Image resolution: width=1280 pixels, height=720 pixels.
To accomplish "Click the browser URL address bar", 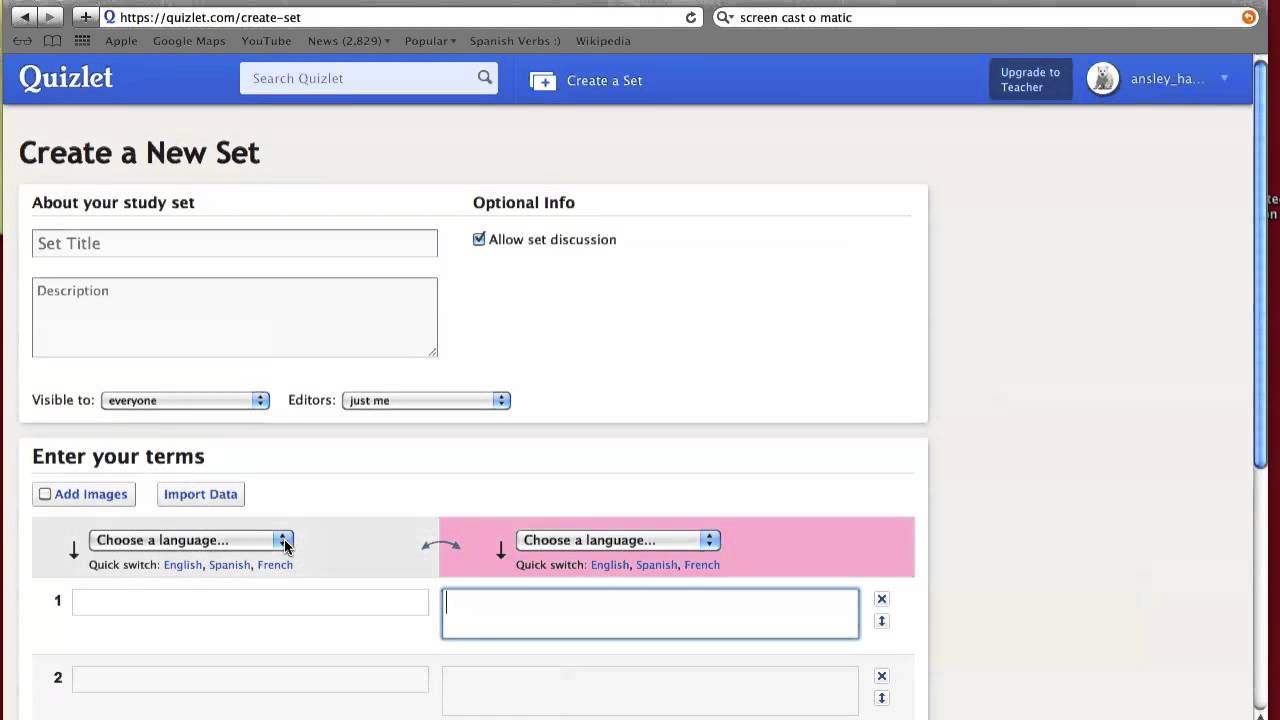I will (400, 17).
